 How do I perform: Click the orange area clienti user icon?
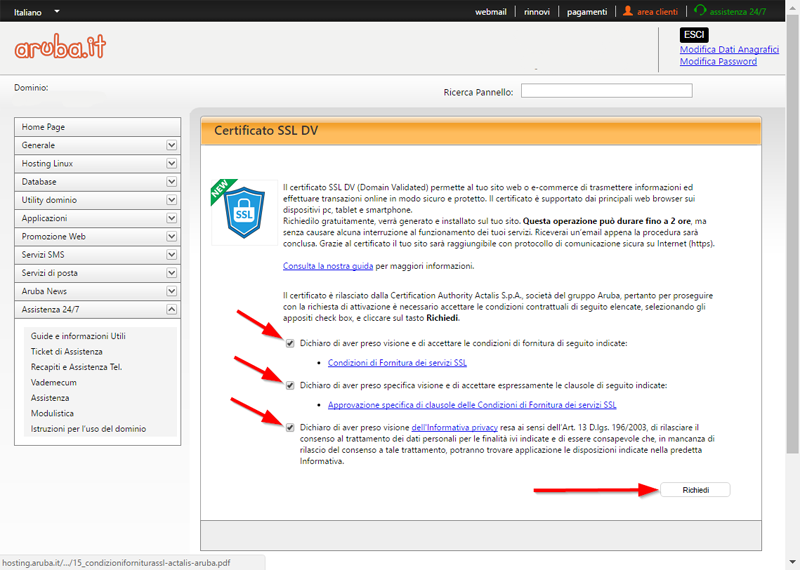point(628,11)
